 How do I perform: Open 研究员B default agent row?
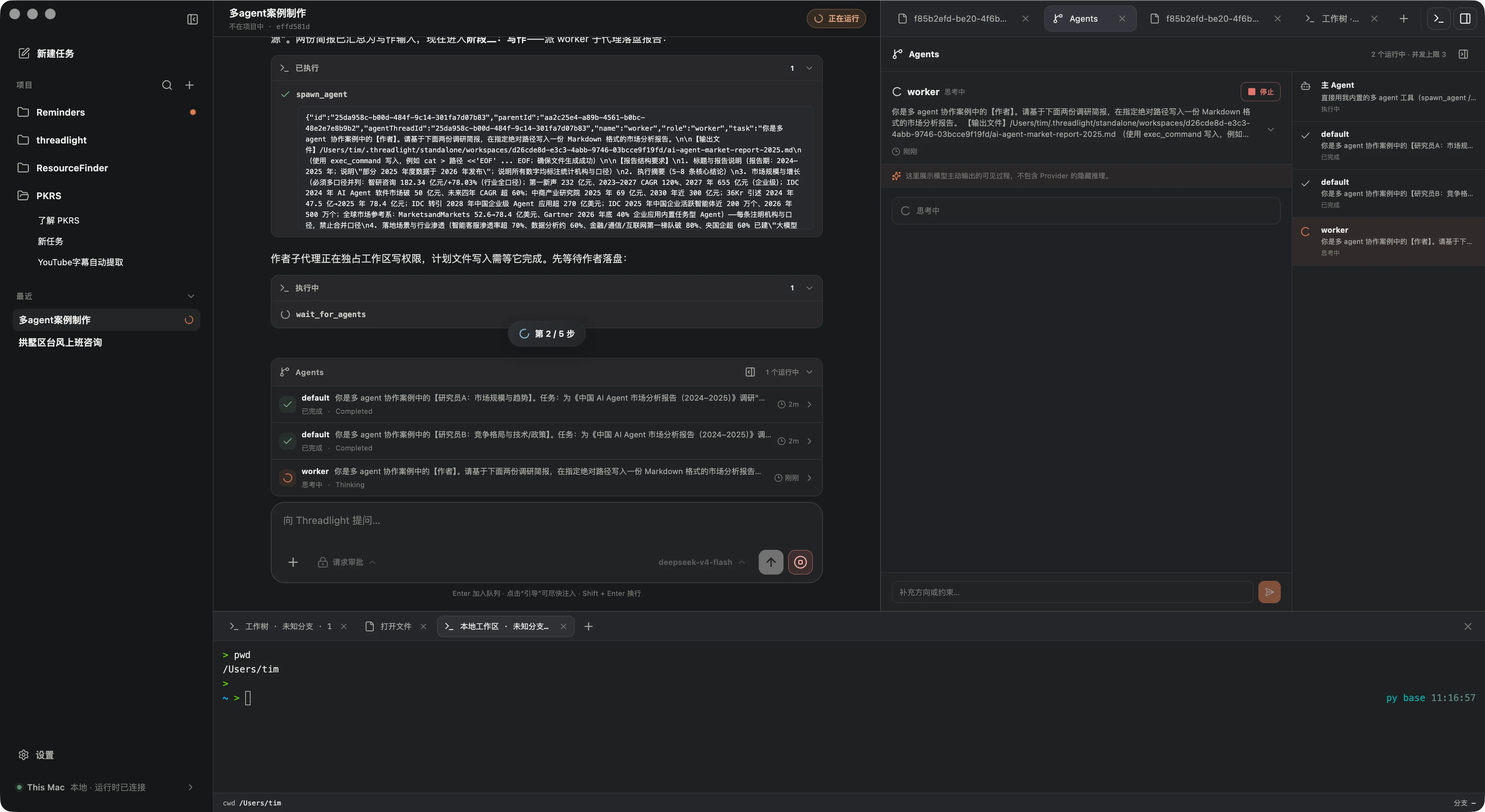(546, 441)
